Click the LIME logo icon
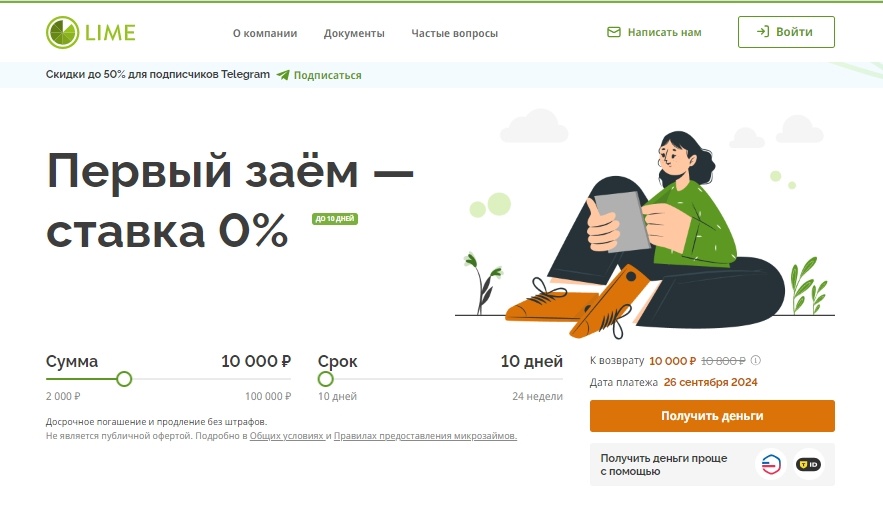 point(63,32)
